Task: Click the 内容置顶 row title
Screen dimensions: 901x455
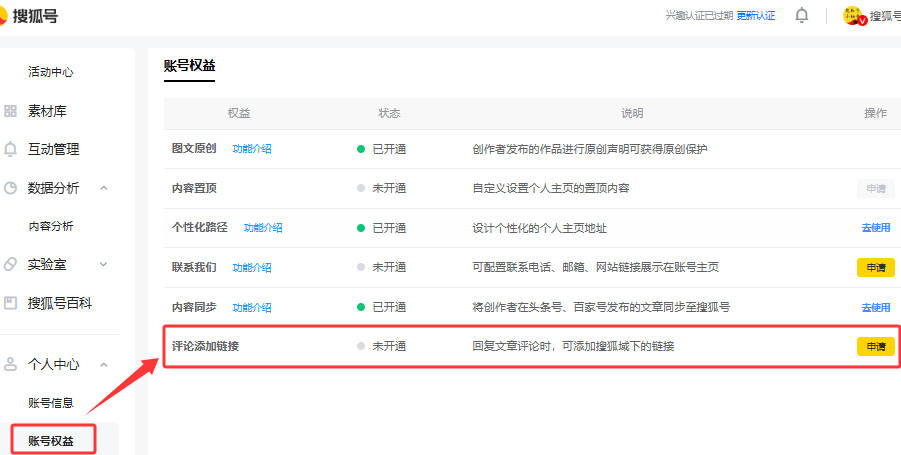Action: click(x=194, y=188)
